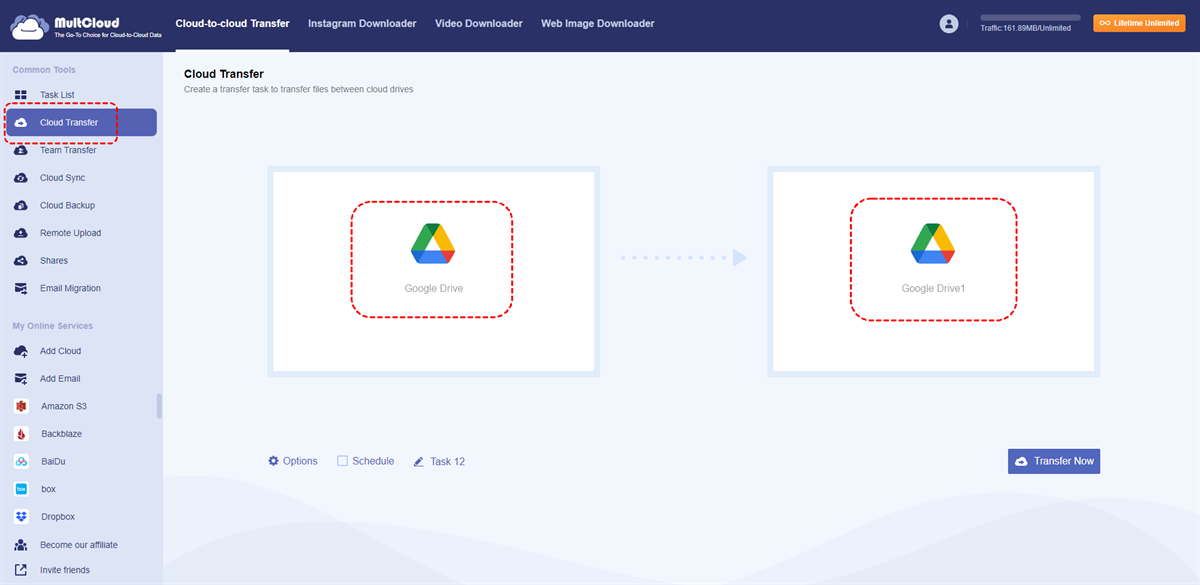Click the BaiDu cloud icon
Image resolution: width=1200 pixels, height=585 pixels.
(x=21, y=461)
